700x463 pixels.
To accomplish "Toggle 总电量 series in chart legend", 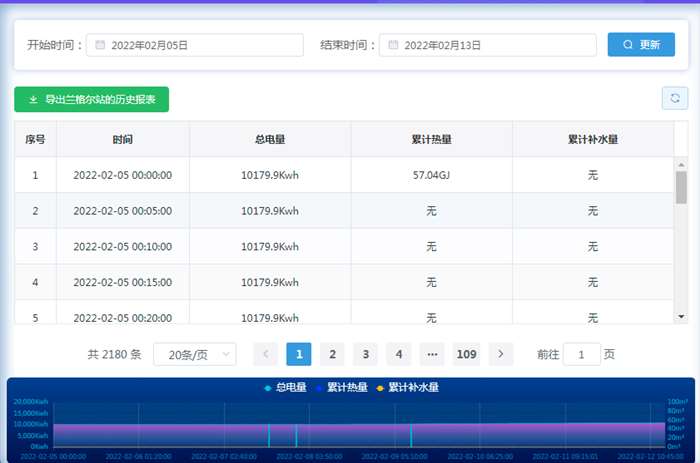I will pyautogui.click(x=286, y=387).
